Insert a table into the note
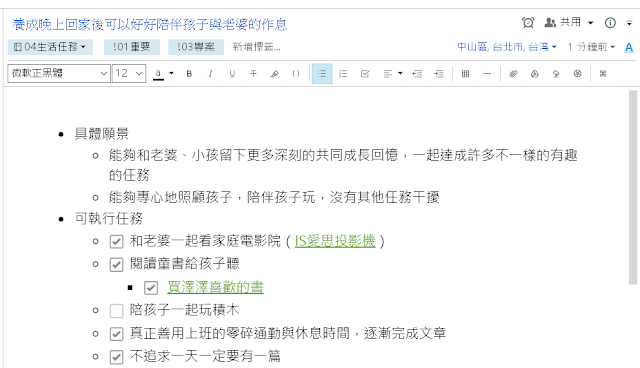This screenshot has height=368, width=640. coord(465,74)
